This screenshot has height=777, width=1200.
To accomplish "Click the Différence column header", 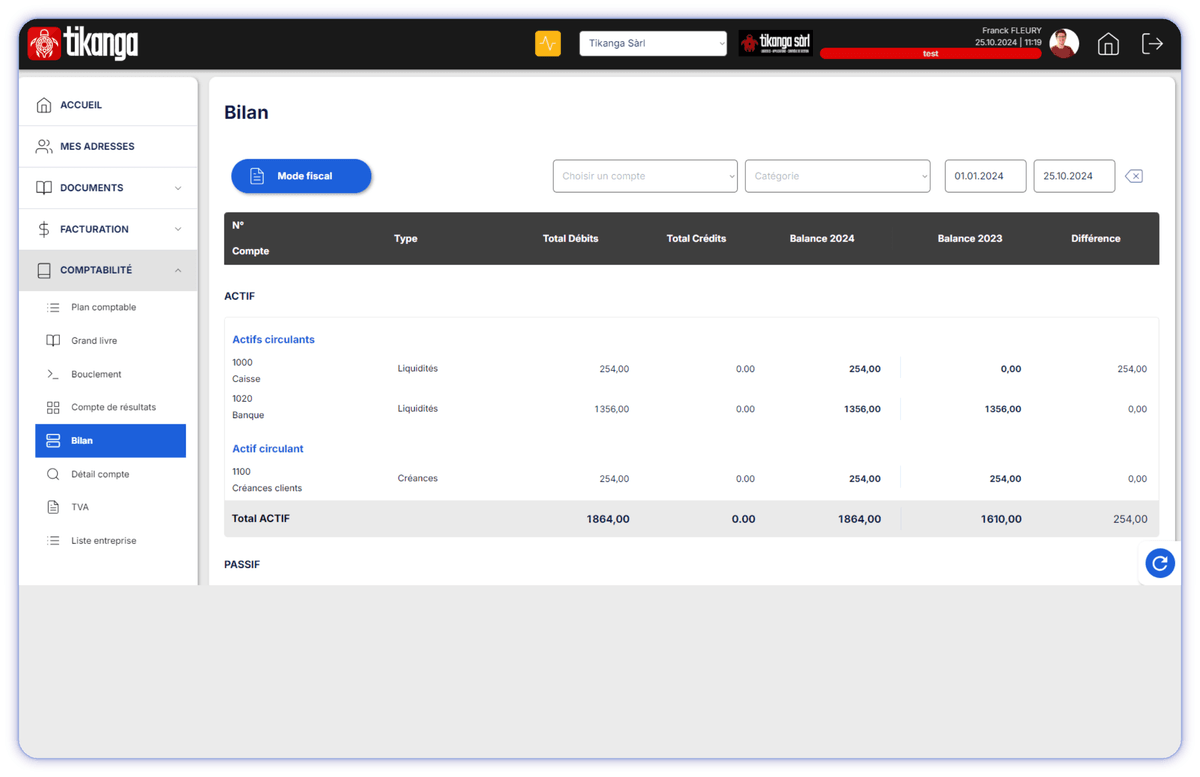I will pos(1096,239).
